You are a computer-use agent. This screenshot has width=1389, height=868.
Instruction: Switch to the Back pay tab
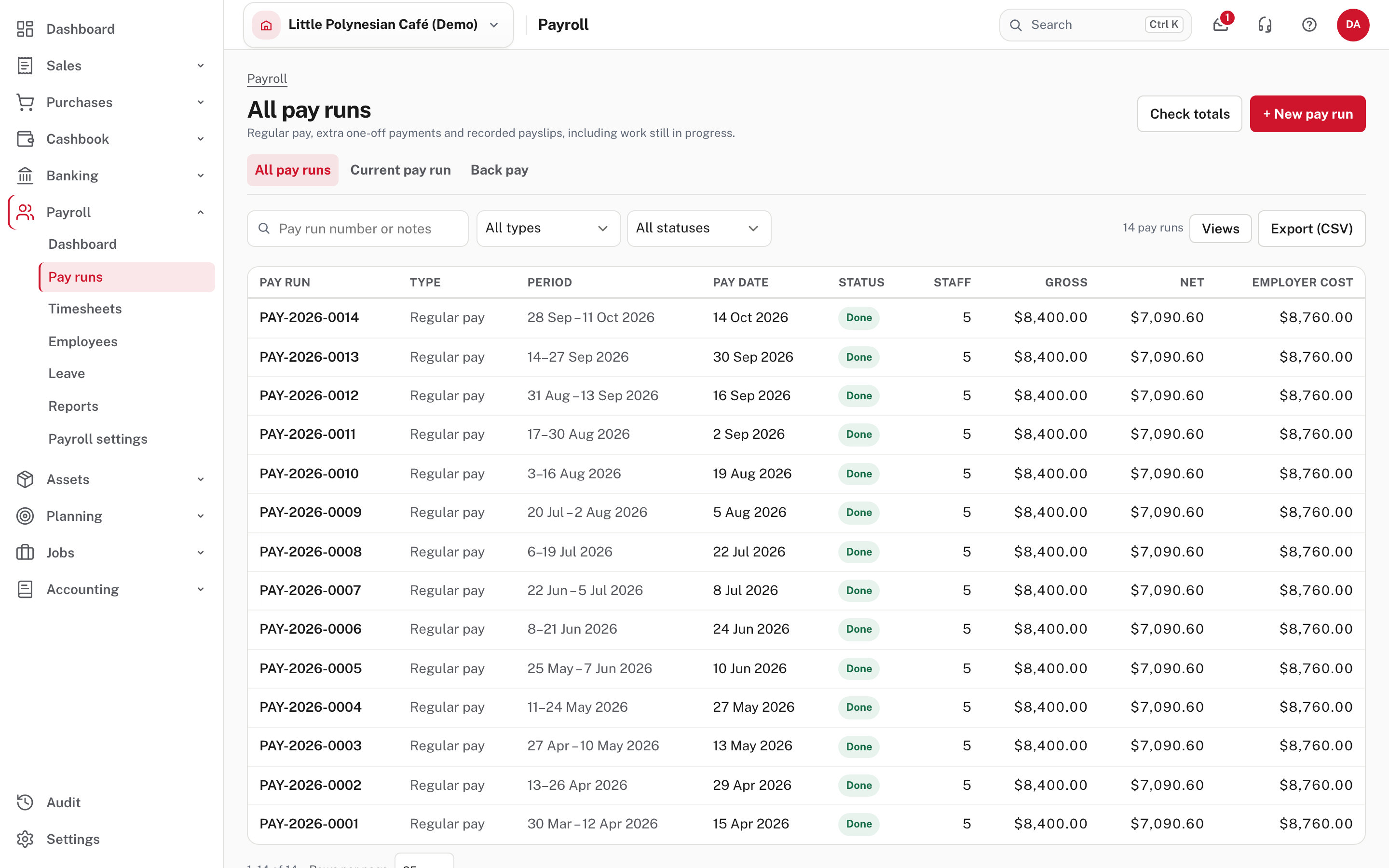(x=499, y=170)
